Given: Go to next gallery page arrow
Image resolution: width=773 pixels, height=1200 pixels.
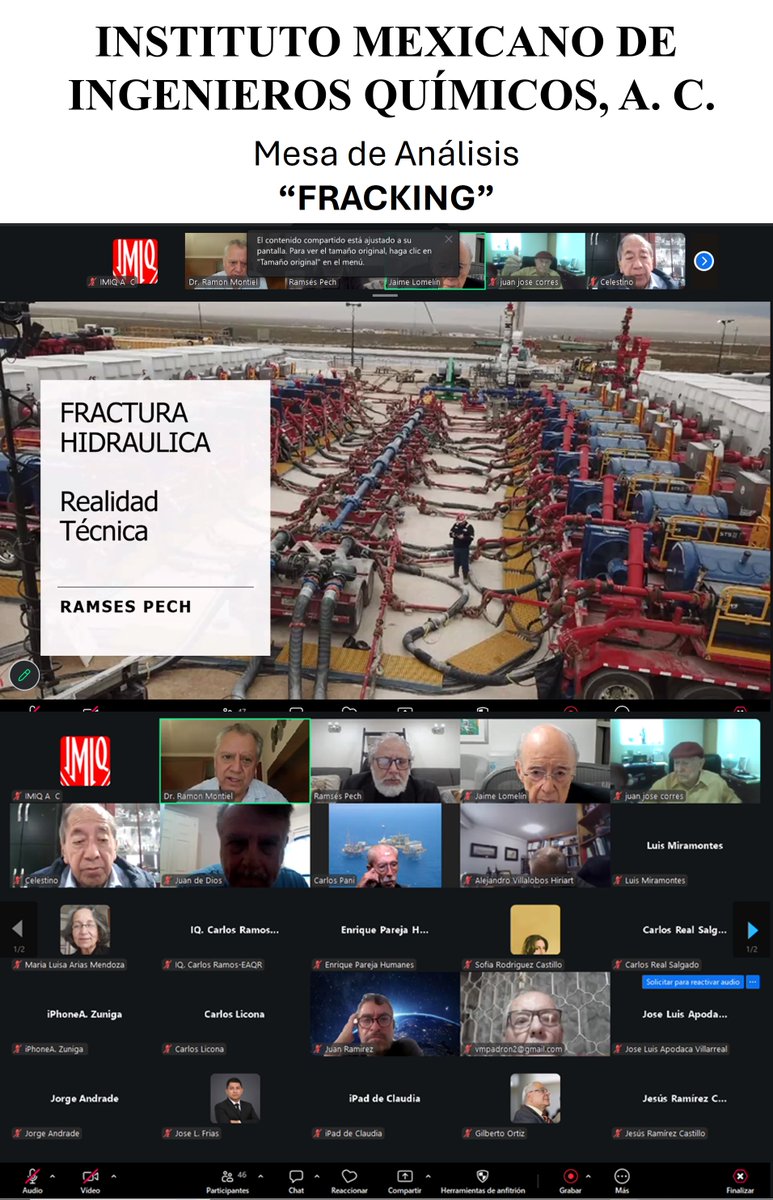Looking at the screenshot, I should pos(752,929).
